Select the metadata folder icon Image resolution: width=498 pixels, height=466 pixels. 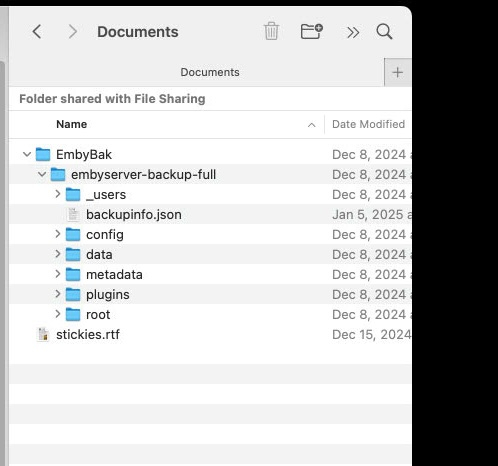pyautogui.click(x=73, y=275)
